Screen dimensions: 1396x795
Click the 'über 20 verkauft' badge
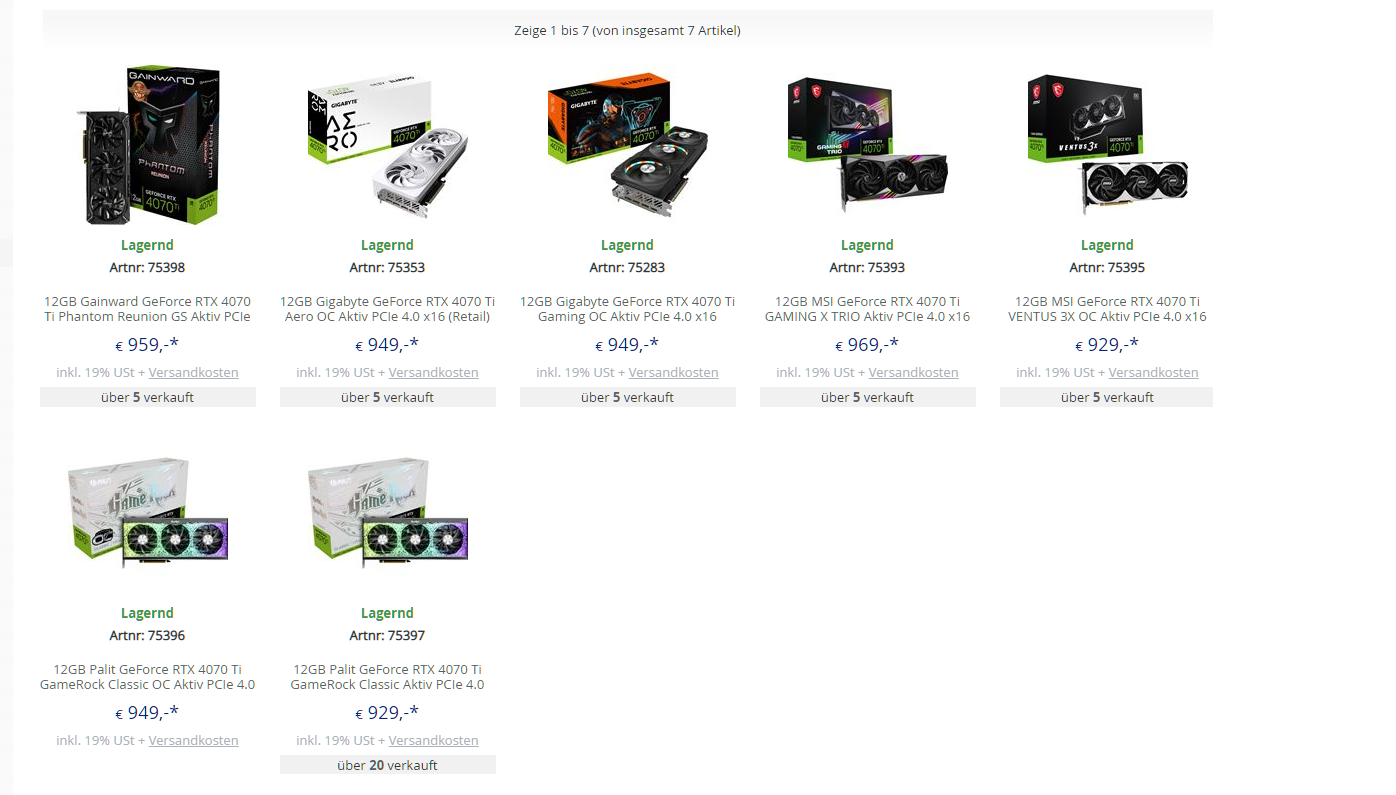387,765
